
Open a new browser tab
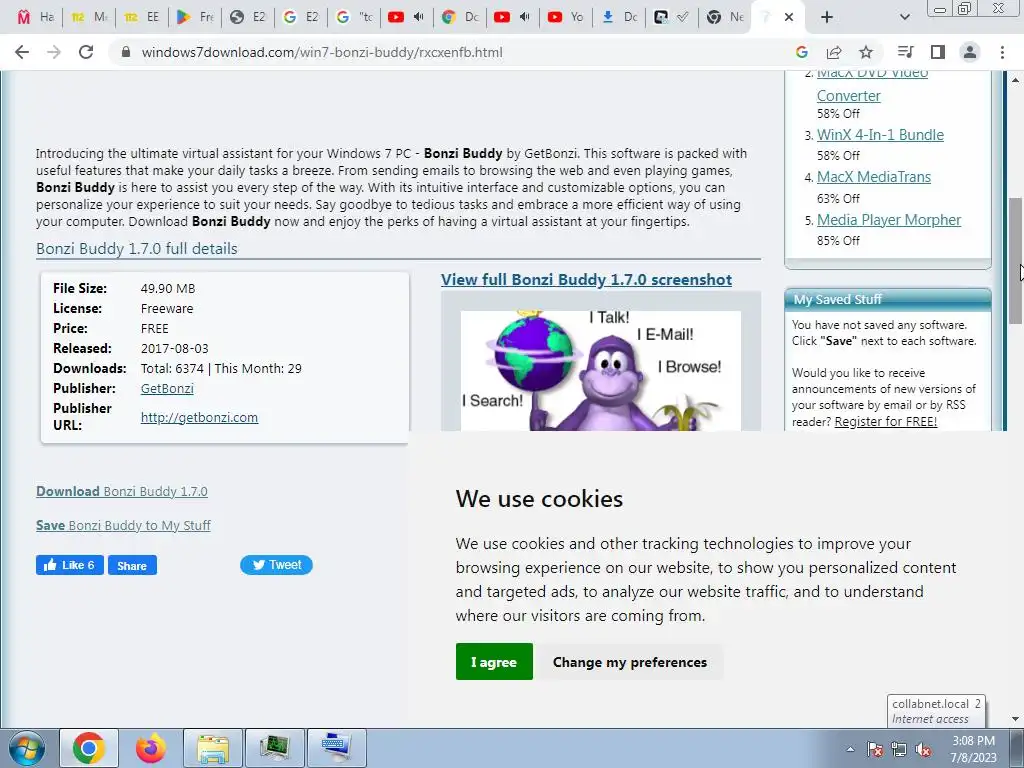[x=827, y=17]
